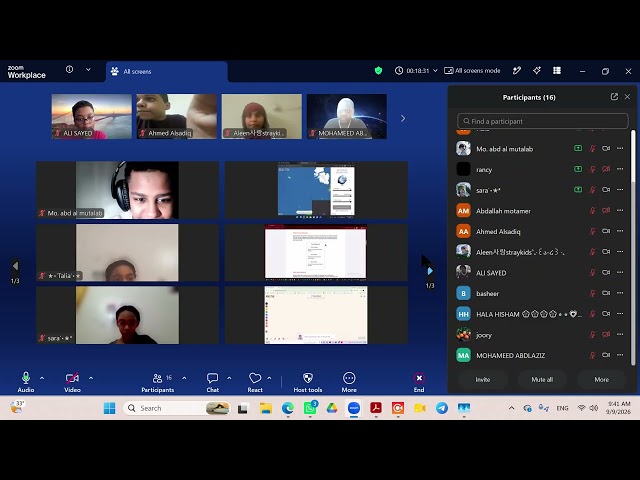The image size is (640, 480).
Task: Toggle camera for rancy
Action: click(606, 169)
